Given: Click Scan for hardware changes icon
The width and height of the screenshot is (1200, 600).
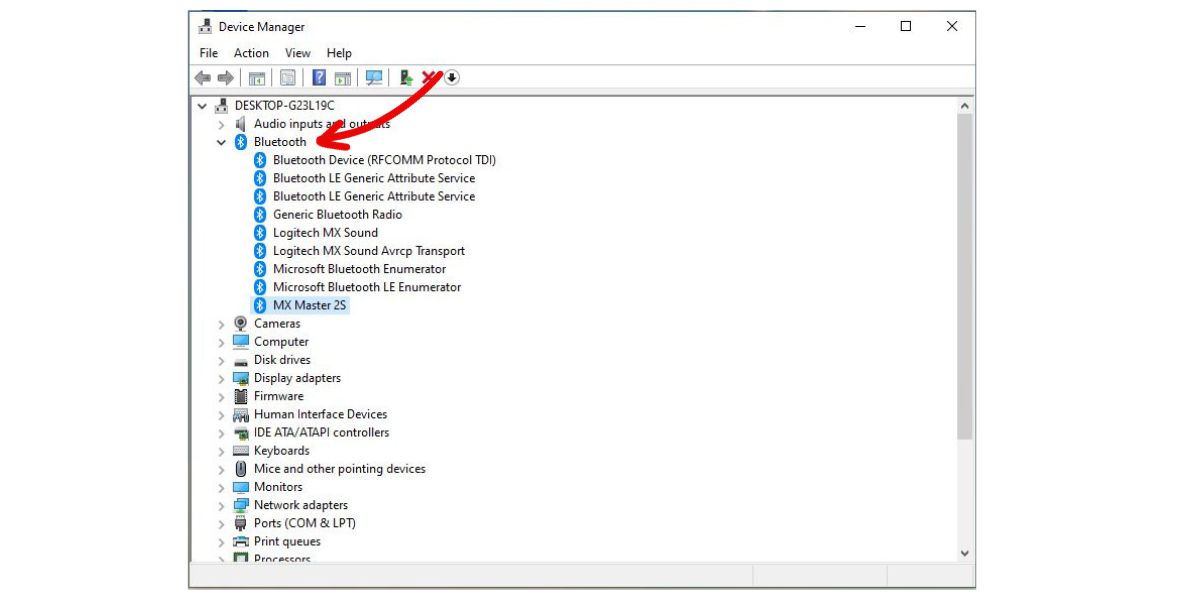Looking at the screenshot, I should click(x=374, y=78).
